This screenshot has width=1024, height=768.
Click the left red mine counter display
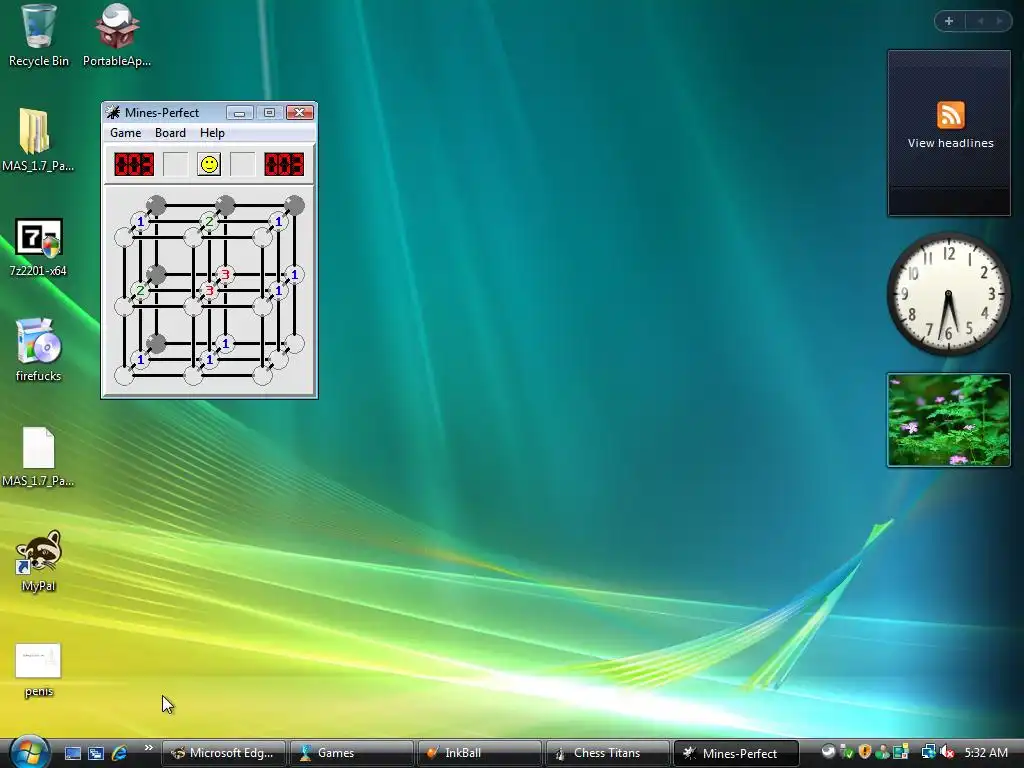(x=135, y=164)
